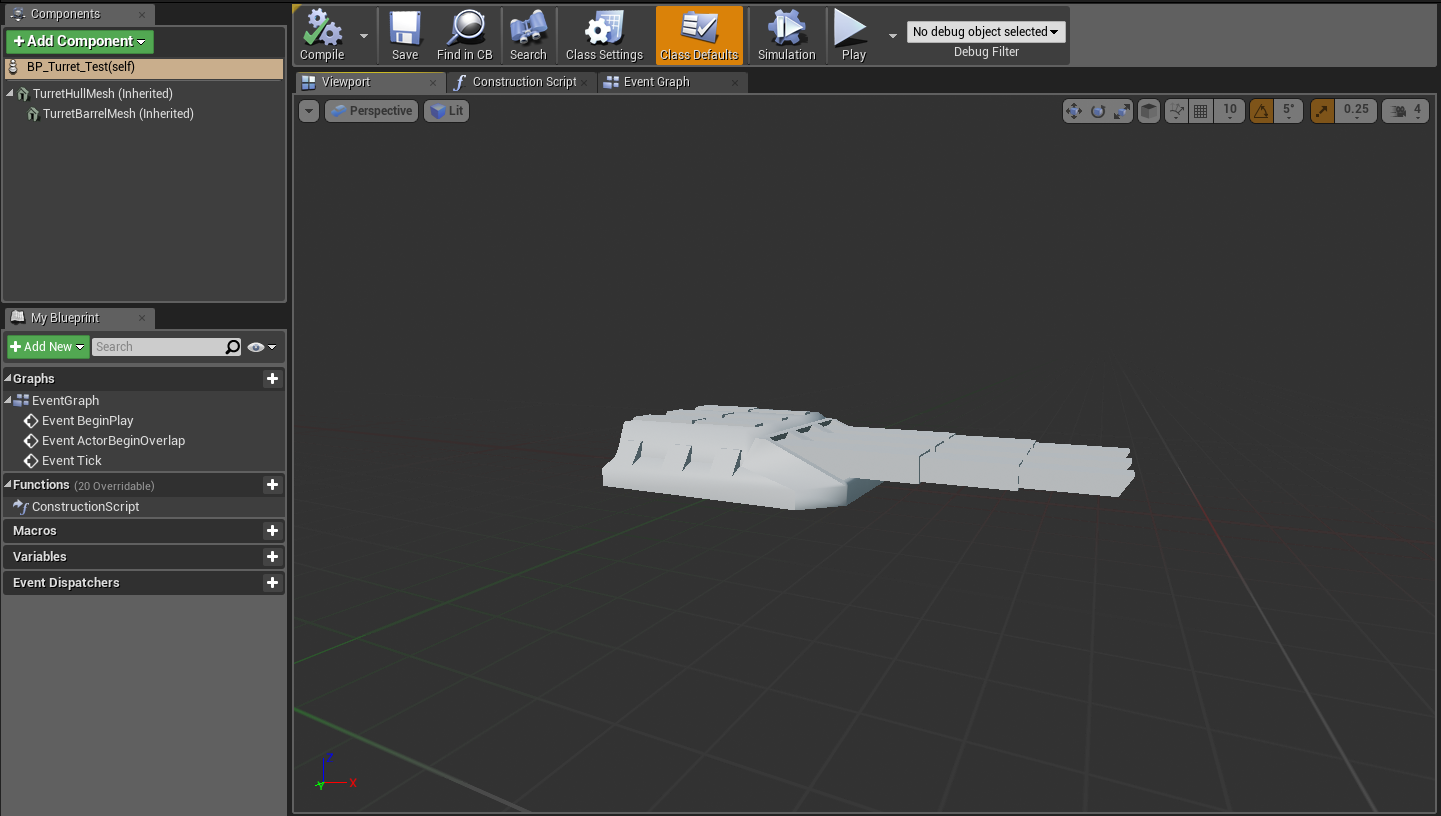Add a new variable with plus button
This screenshot has width=1441, height=816.
[x=272, y=557]
